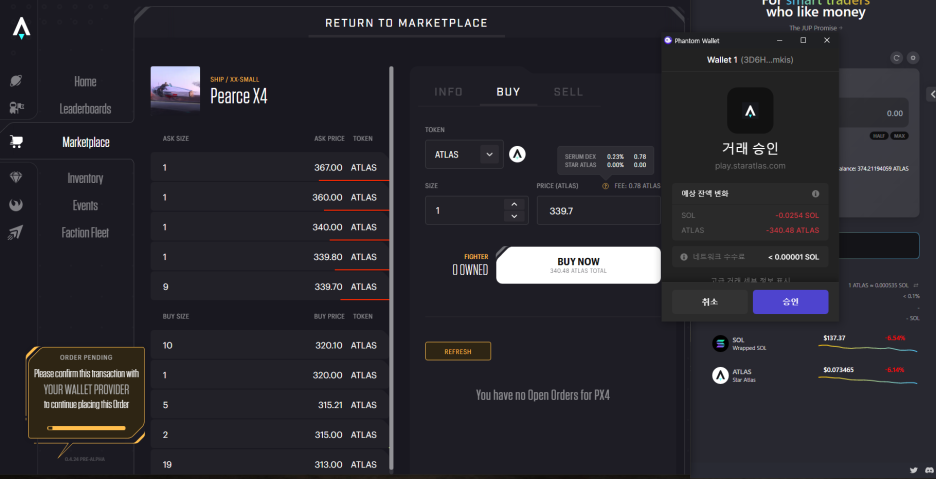Click The JUP Promise link
Image resolution: width=936 pixels, height=479 pixels.
coord(816,27)
